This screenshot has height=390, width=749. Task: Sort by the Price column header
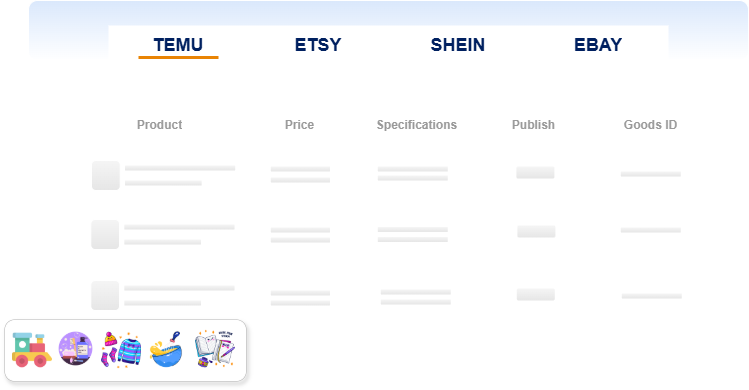pyautogui.click(x=300, y=125)
